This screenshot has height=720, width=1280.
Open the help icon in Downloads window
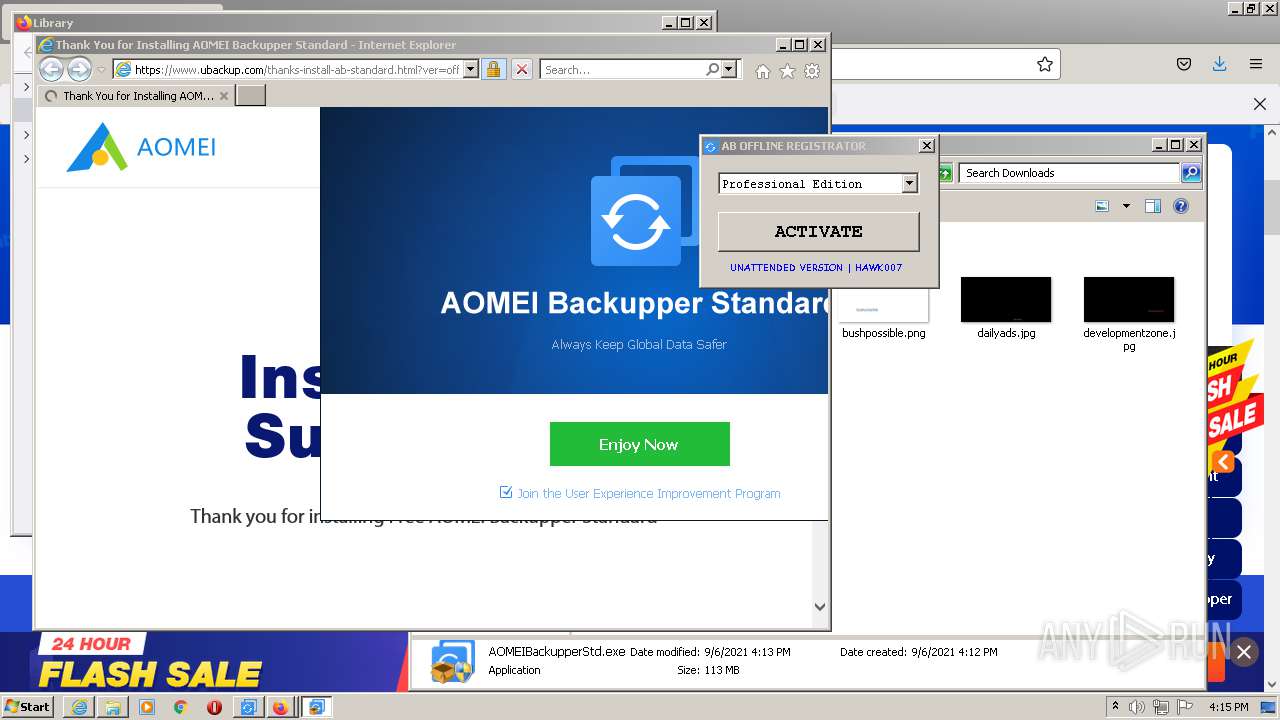click(1181, 206)
